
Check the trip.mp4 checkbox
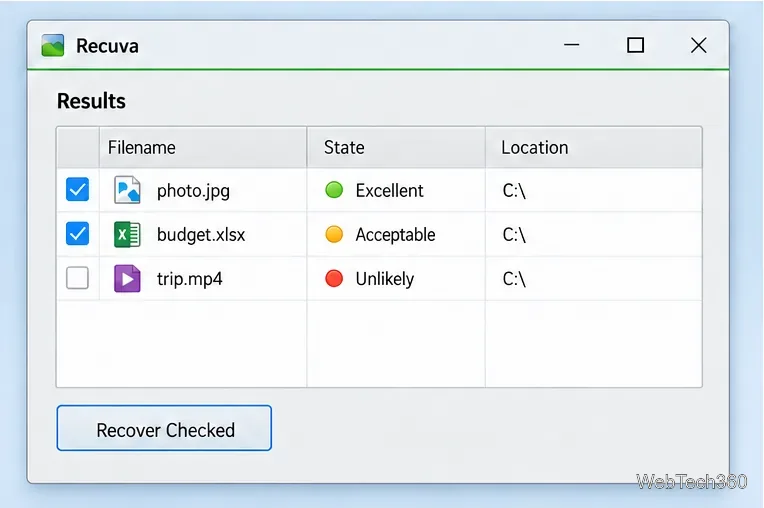click(x=77, y=278)
